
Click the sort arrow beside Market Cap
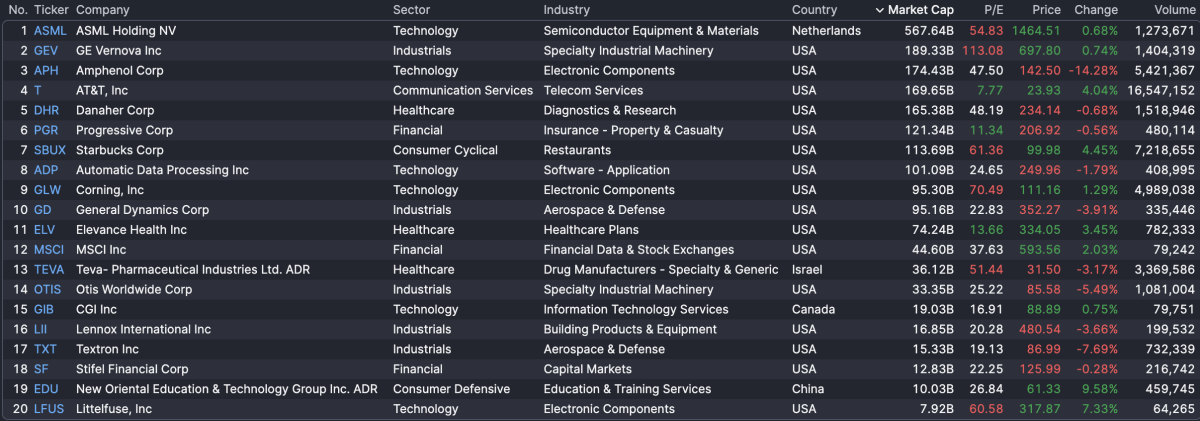pos(879,10)
